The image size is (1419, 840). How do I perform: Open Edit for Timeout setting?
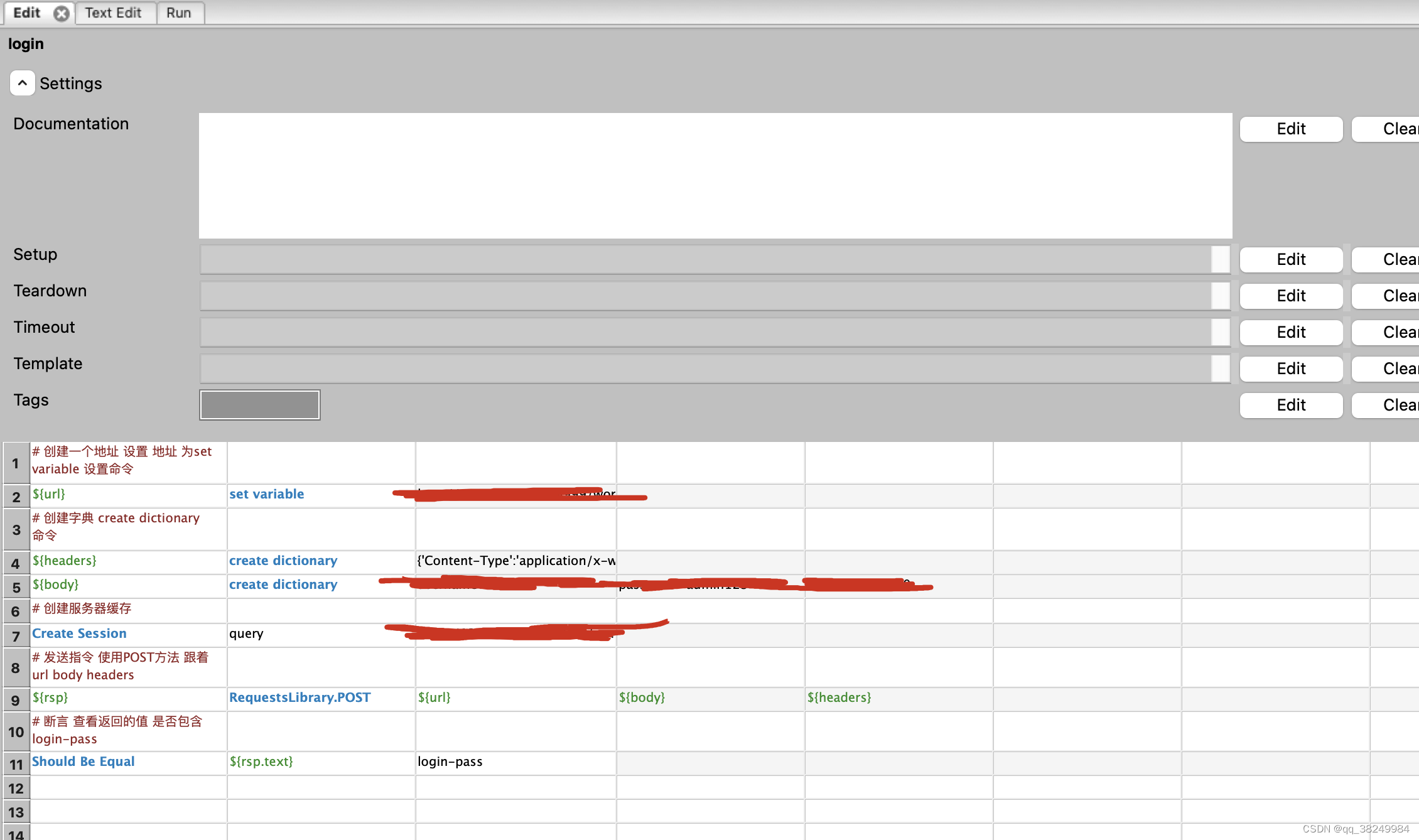[1290, 332]
